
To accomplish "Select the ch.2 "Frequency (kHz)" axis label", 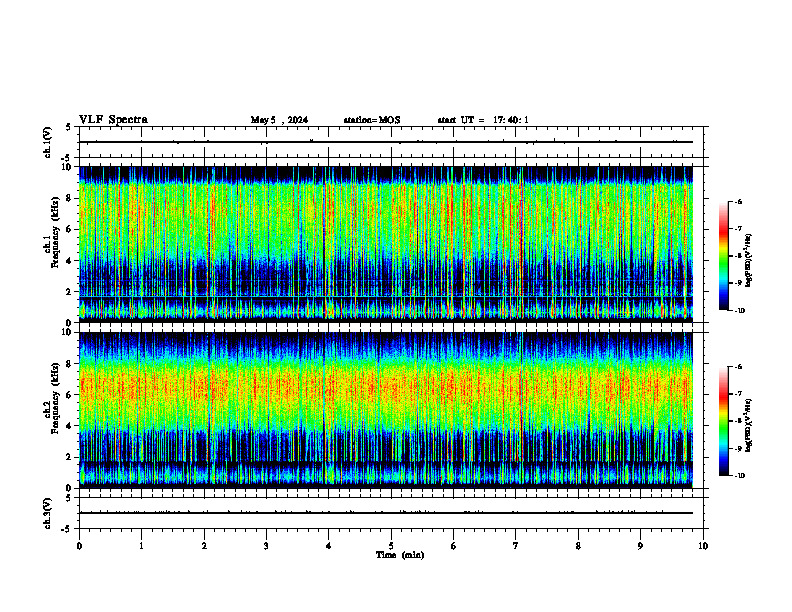I will pos(55,398).
